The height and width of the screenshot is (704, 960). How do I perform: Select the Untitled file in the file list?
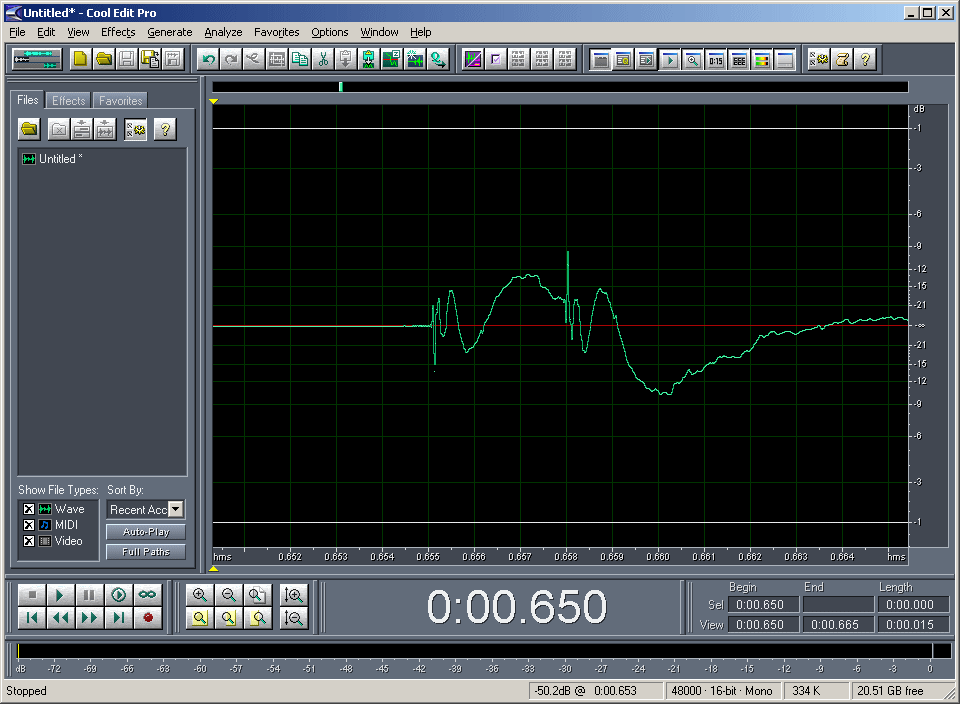pos(59,159)
